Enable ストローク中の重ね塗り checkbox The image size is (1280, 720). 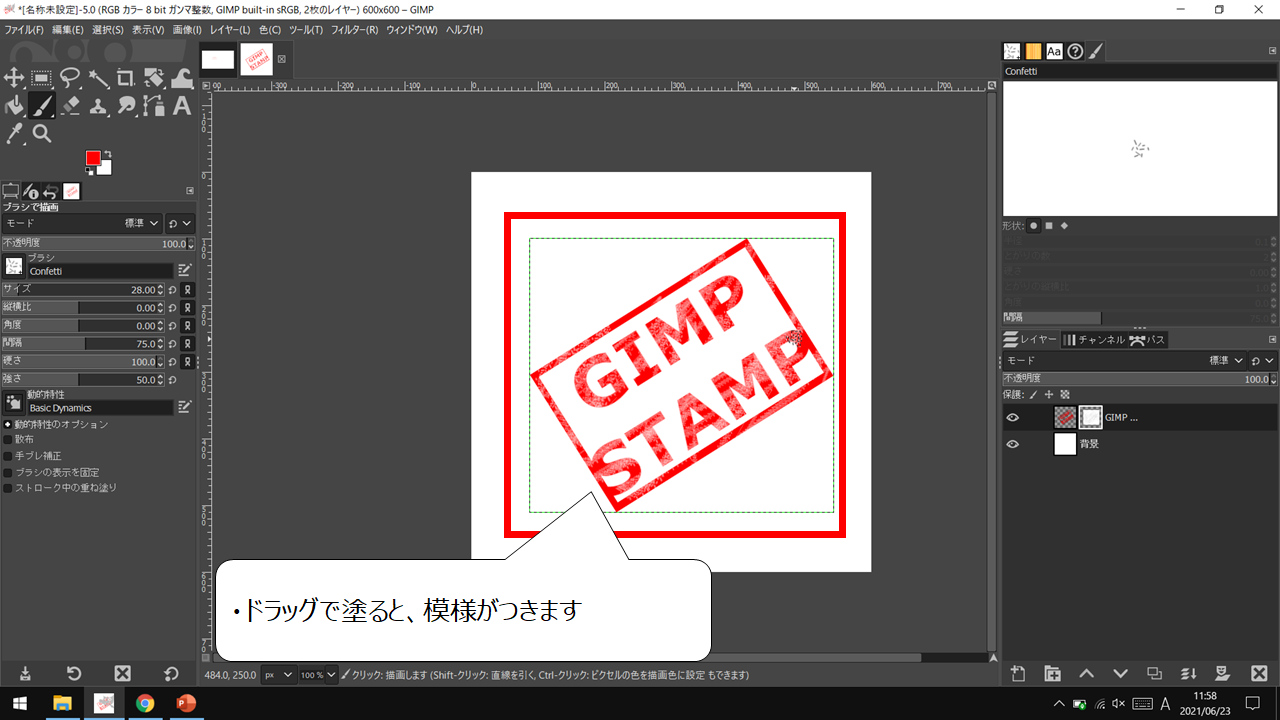pos(7,488)
